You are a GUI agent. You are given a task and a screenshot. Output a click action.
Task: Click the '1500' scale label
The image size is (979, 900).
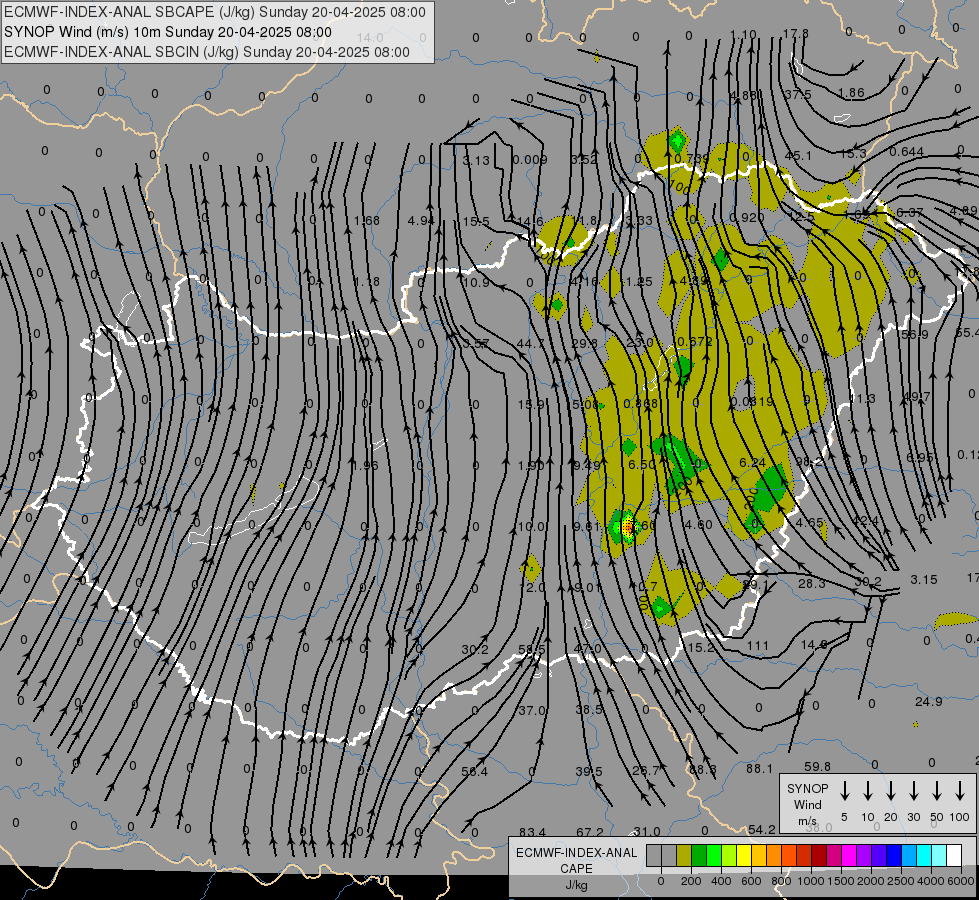point(841,881)
